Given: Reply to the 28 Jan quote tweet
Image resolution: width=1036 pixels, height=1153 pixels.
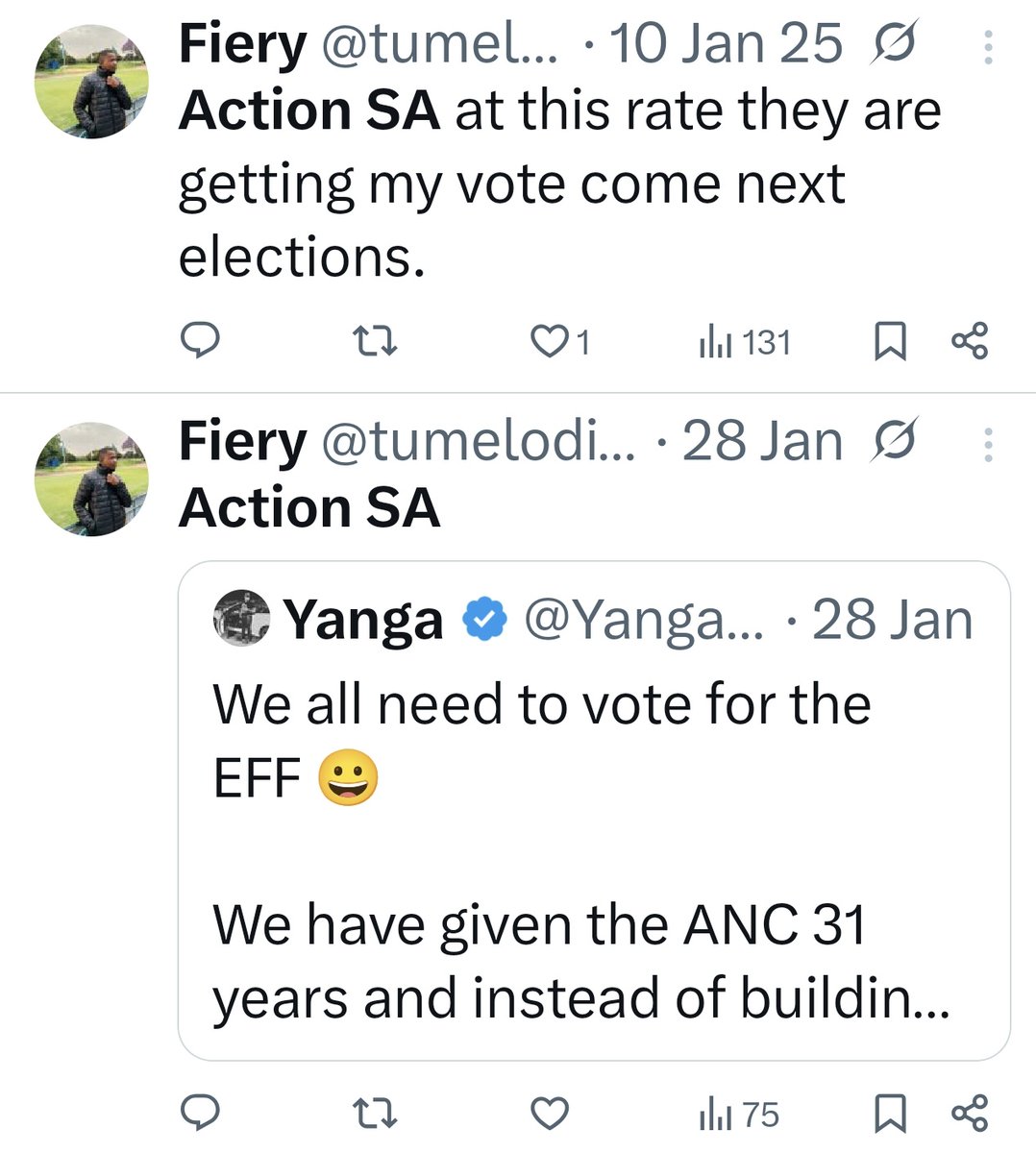Looking at the screenshot, I should point(200,1114).
